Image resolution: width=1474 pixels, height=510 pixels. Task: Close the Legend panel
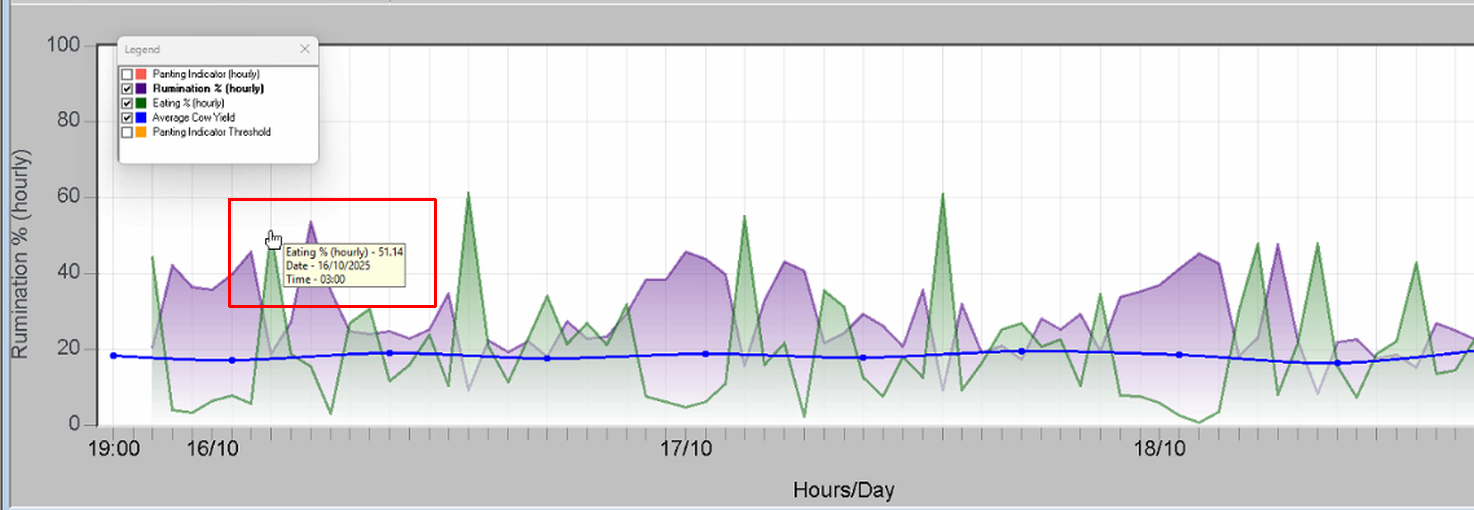click(x=305, y=49)
